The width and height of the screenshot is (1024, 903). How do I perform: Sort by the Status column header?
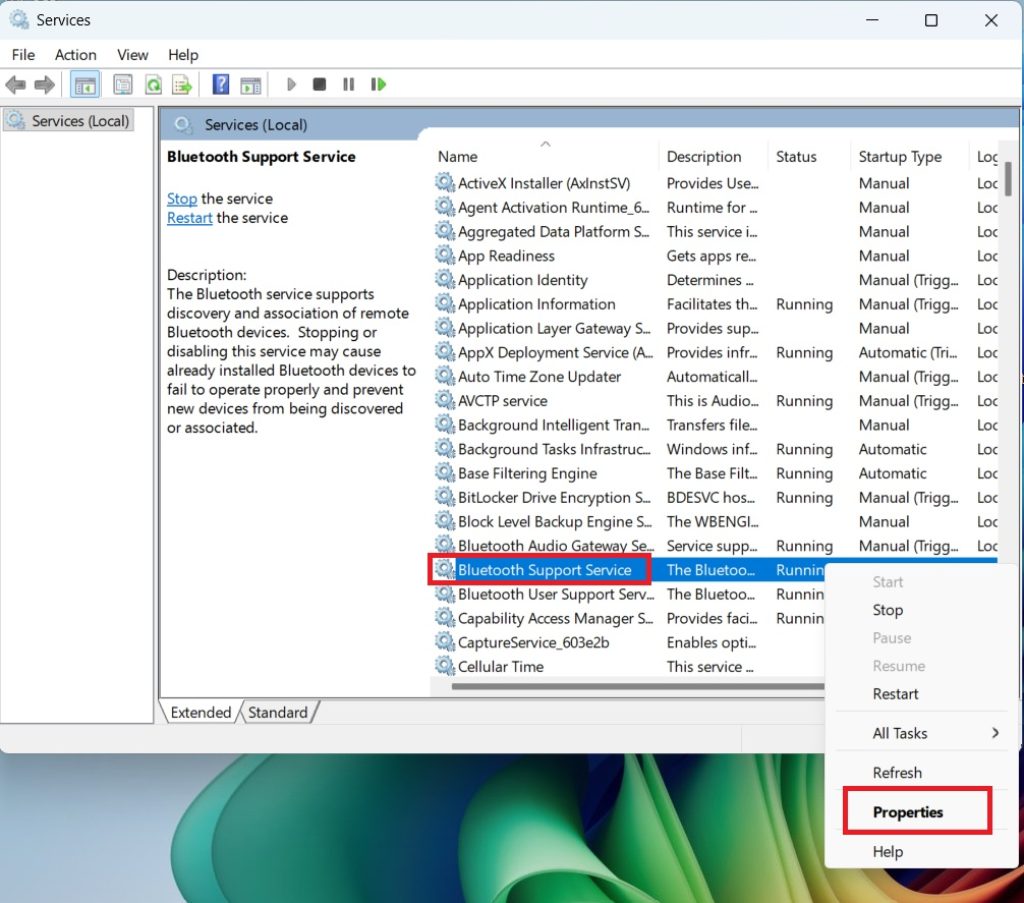coord(809,157)
